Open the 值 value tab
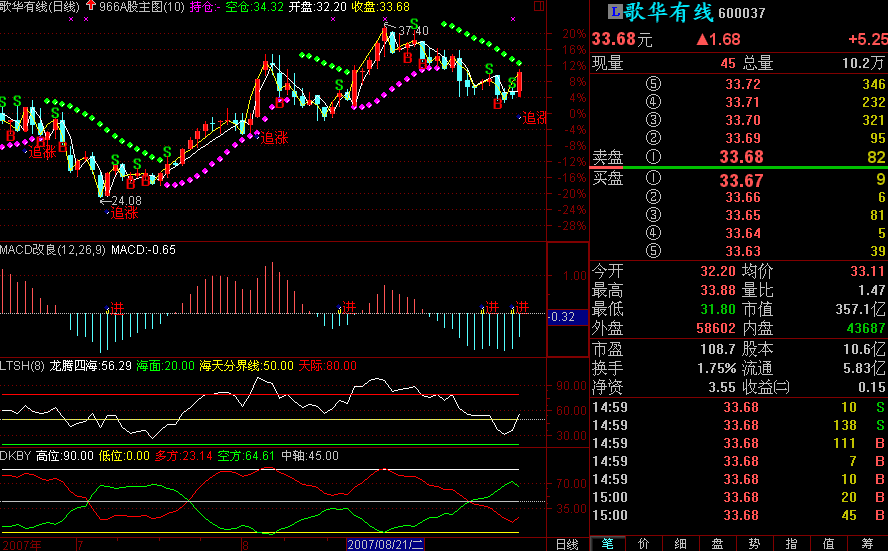Viewport: 888px width, 551px height. [x=829, y=544]
